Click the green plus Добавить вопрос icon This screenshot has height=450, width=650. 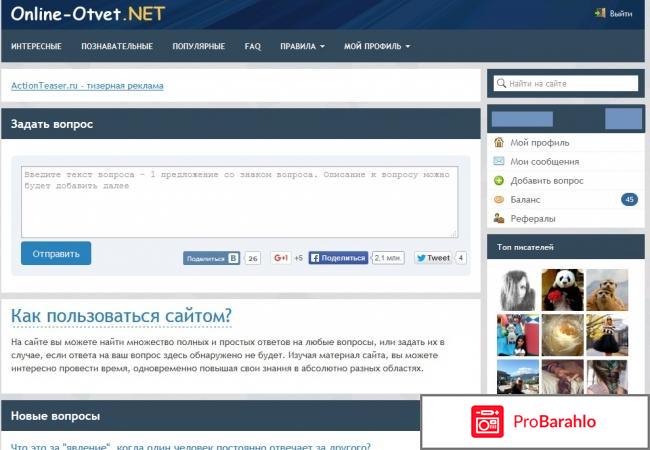click(x=499, y=180)
